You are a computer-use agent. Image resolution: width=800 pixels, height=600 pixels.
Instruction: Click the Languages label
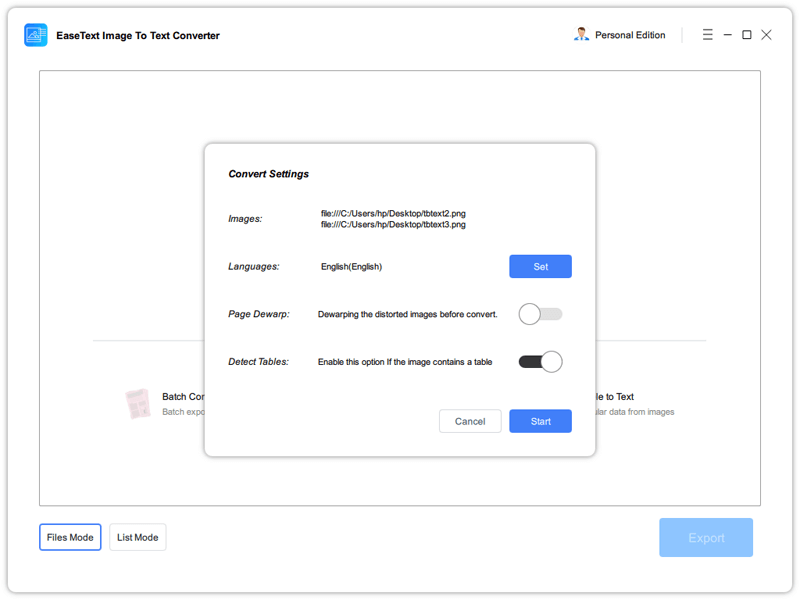pyautogui.click(x=254, y=266)
